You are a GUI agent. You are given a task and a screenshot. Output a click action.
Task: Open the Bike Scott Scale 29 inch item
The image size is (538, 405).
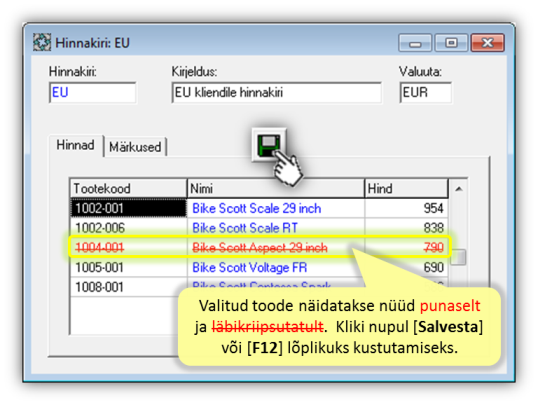tap(257, 208)
